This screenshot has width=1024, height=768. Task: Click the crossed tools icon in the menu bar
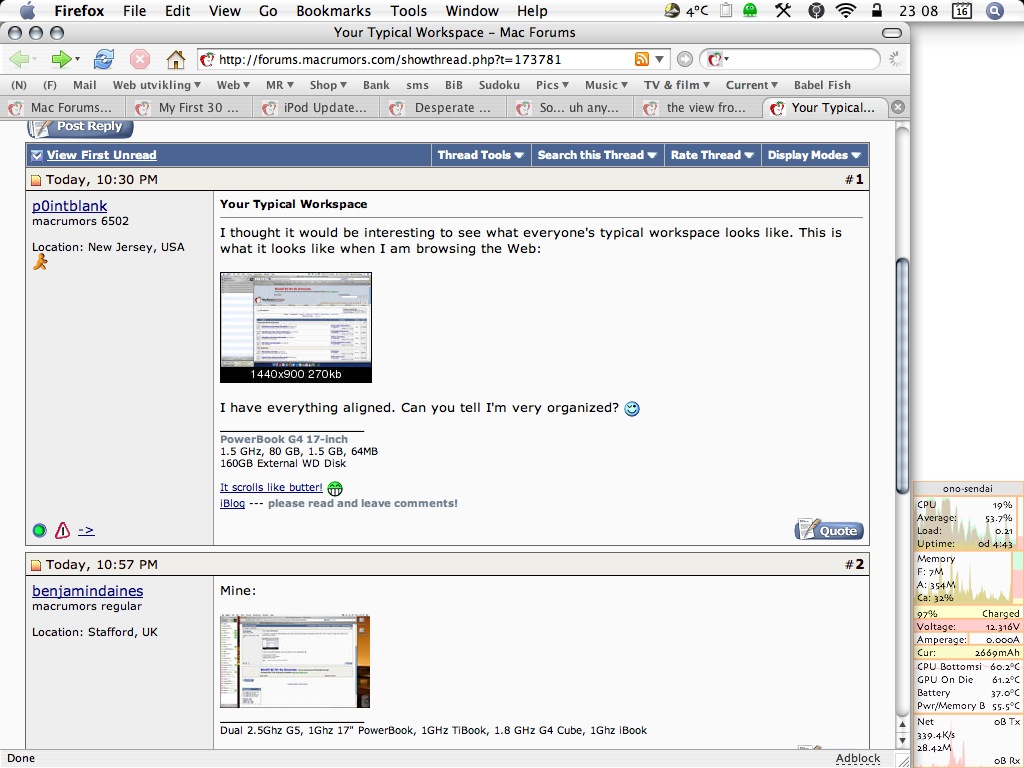[783, 10]
